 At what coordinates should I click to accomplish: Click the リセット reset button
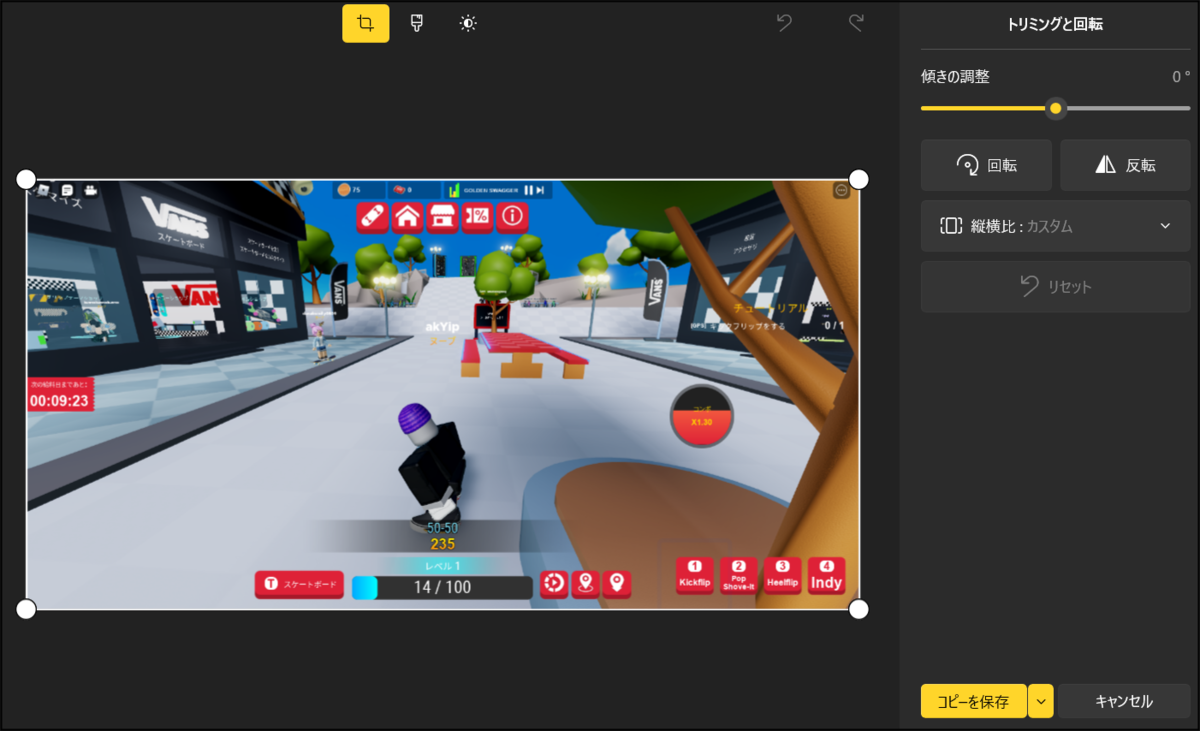(1056, 287)
